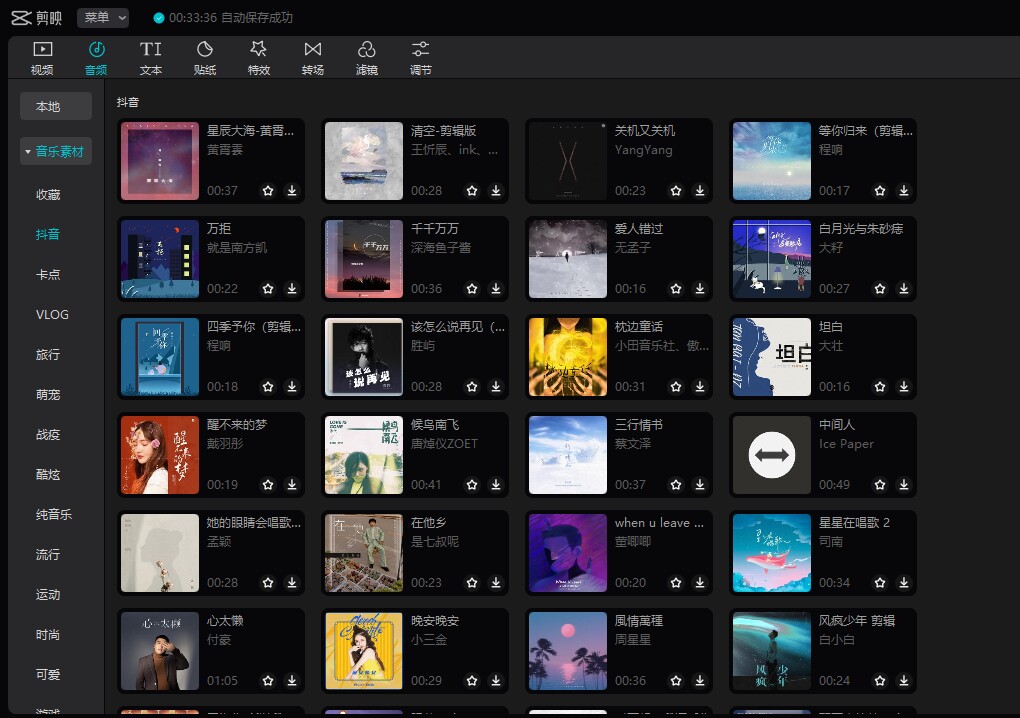Open the VLOG music category
Image resolution: width=1020 pixels, height=718 pixels.
tap(52, 314)
